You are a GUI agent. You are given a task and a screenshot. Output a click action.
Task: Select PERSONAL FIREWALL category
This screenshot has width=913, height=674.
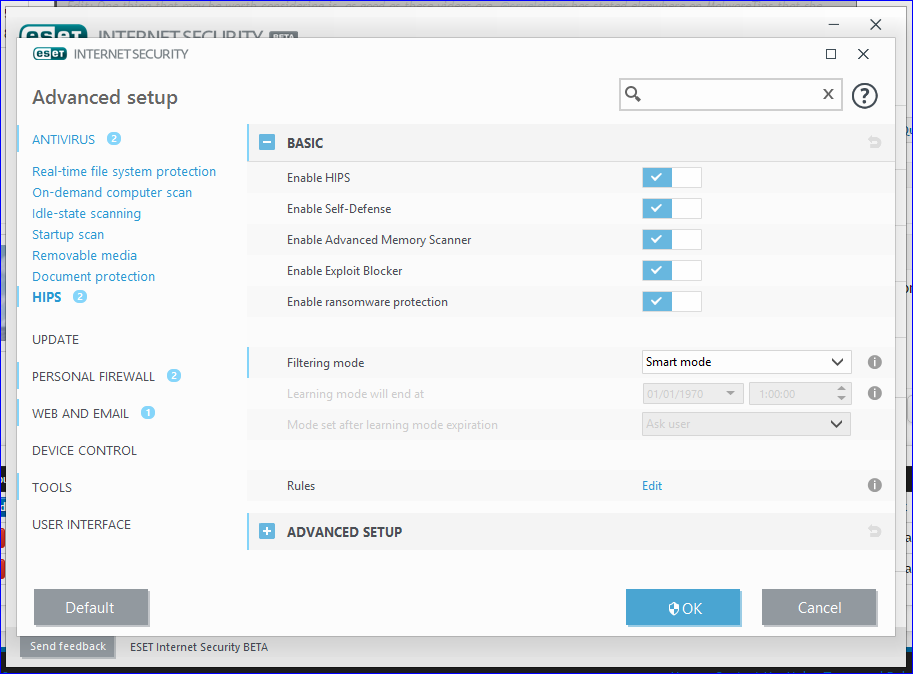point(93,377)
